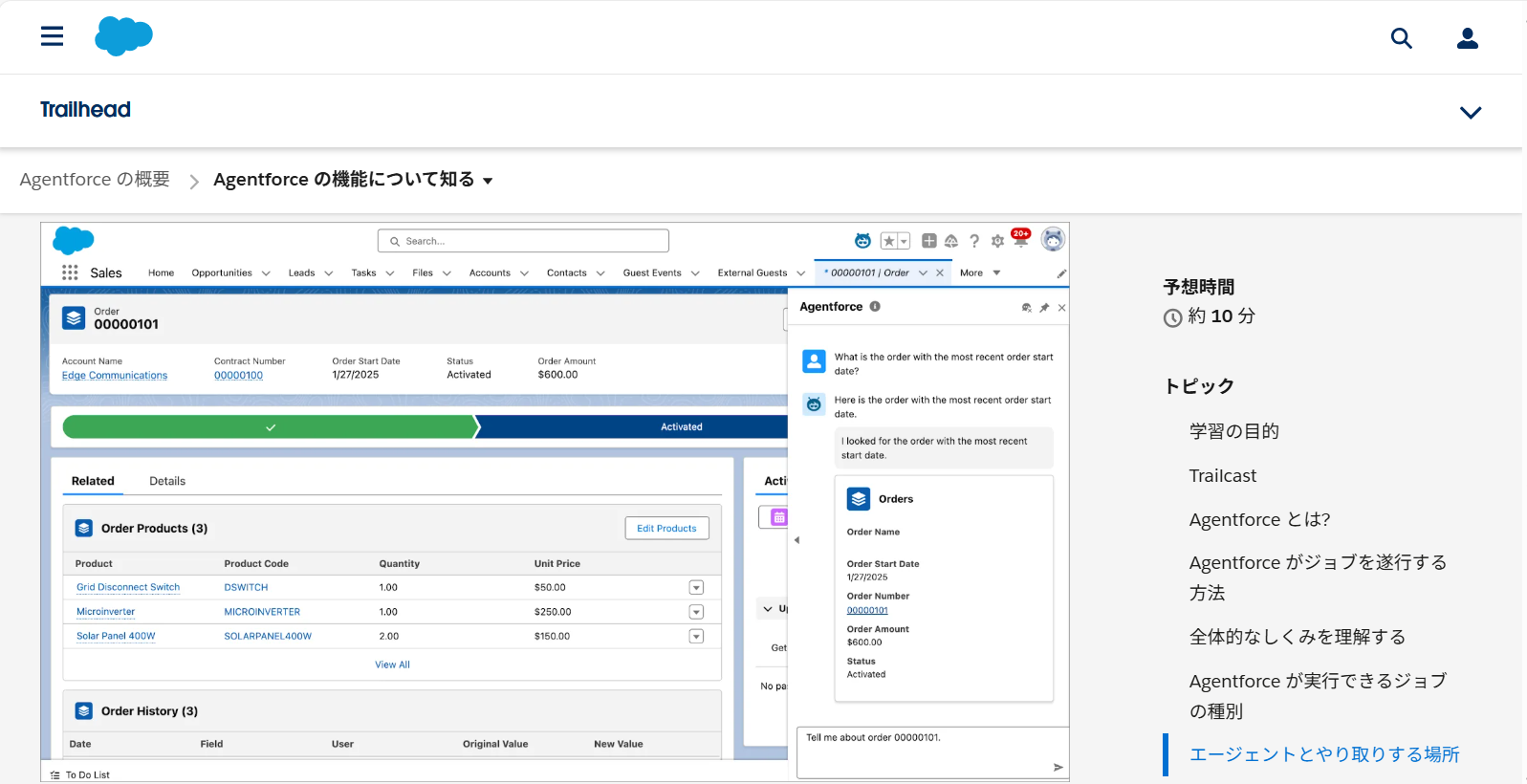Viewport: 1527px width, 784px height.
Task: Open the row dropdown for Microinverter
Action: 696,612
